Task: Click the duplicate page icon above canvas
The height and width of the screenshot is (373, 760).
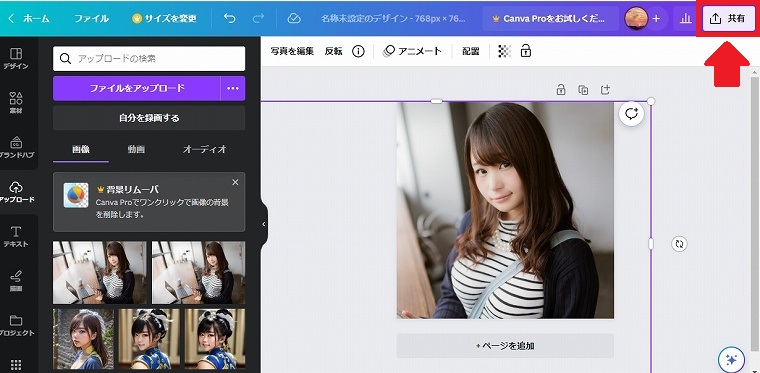Action: tap(583, 90)
